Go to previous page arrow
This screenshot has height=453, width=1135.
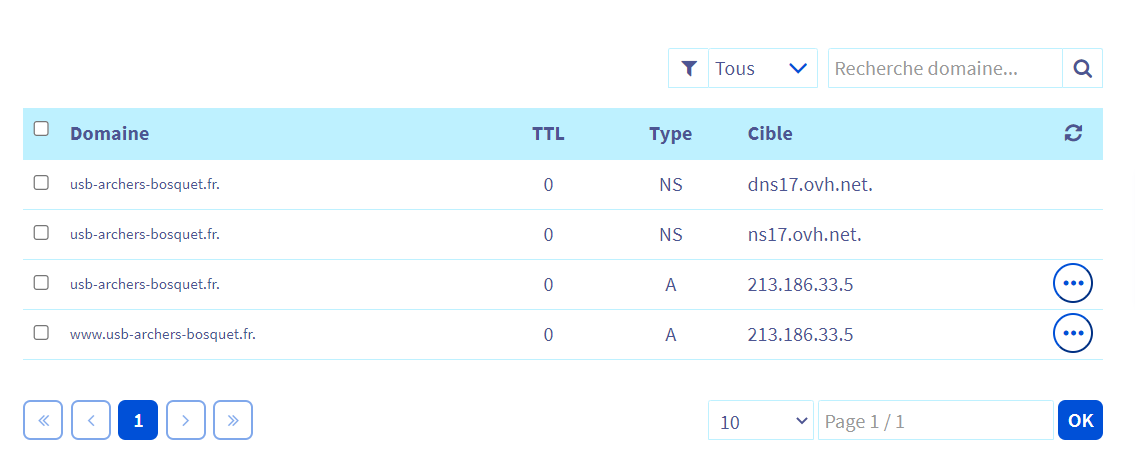tap(91, 420)
